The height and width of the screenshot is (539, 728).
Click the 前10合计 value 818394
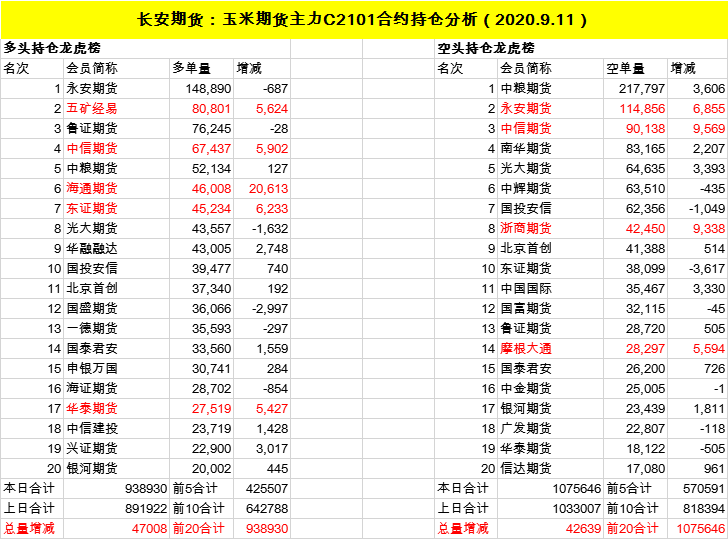pyautogui.click(x=697, y=508)
